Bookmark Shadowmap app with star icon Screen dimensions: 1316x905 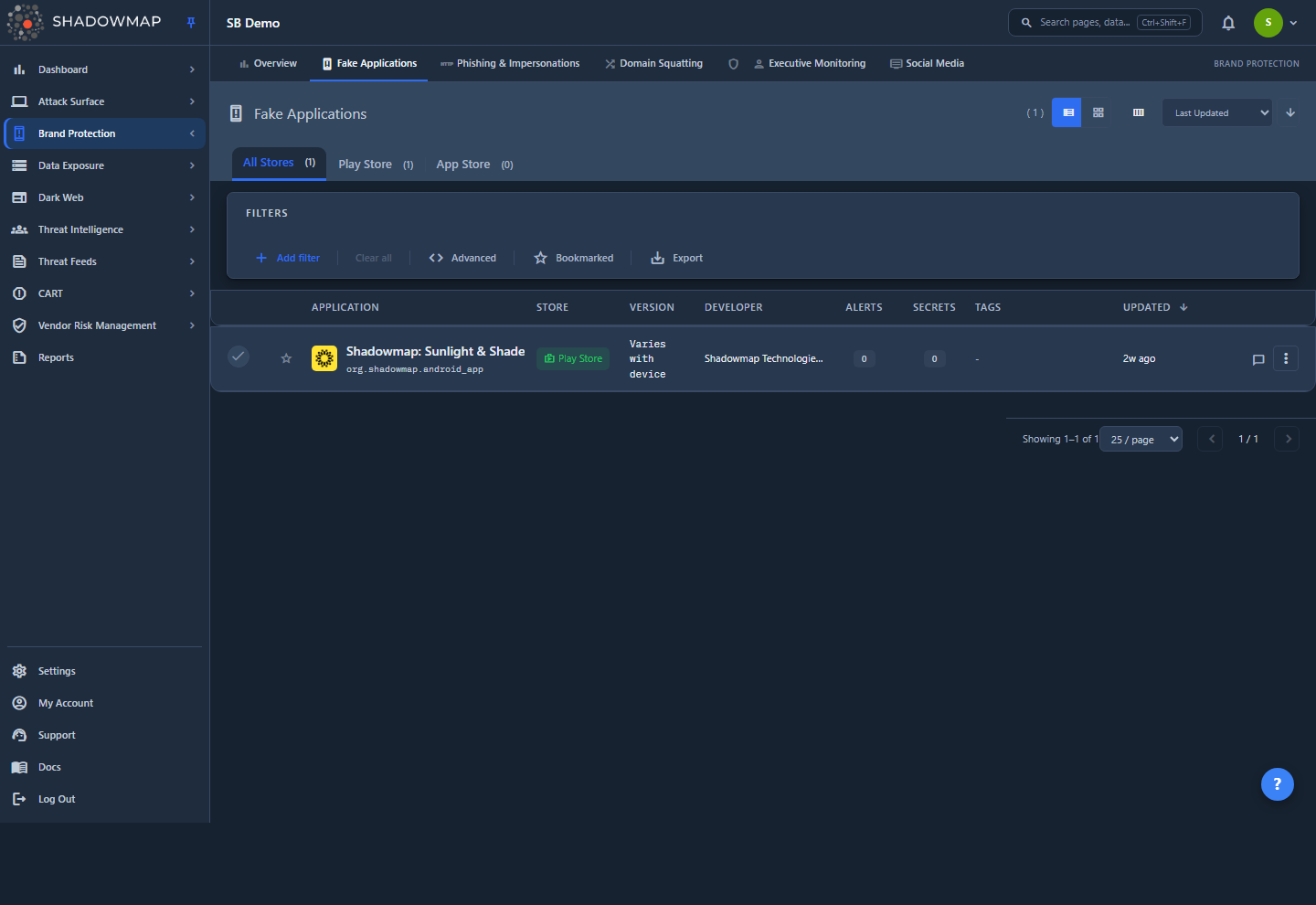286,358
